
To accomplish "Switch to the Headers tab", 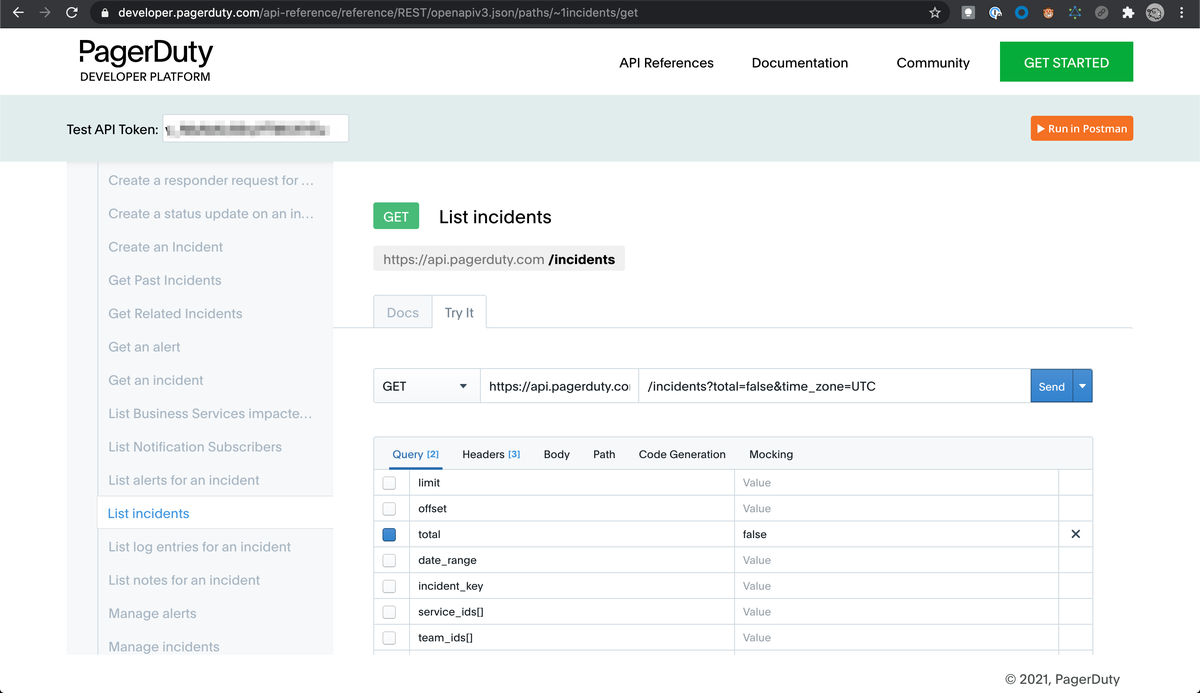I will (x=491, y=454).
